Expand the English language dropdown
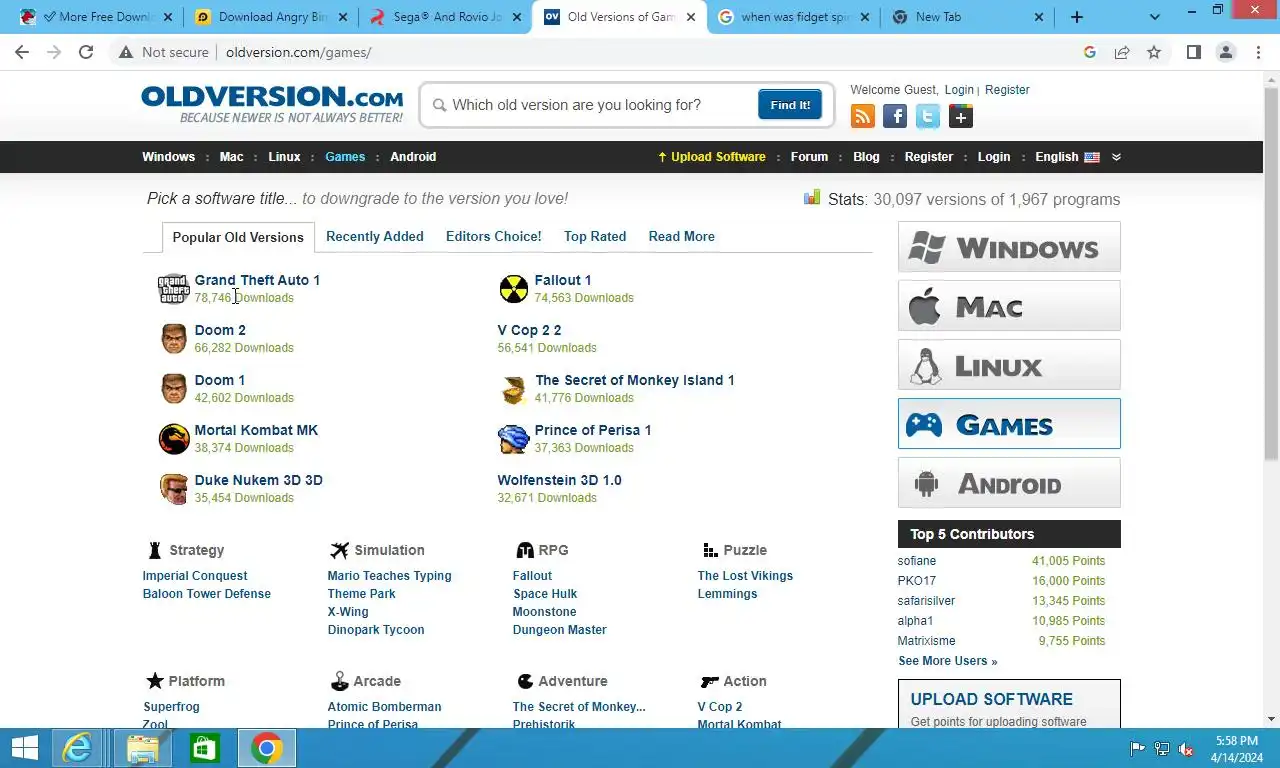This screenshot has width=1280, height=768. click(x=1116, y=157)
